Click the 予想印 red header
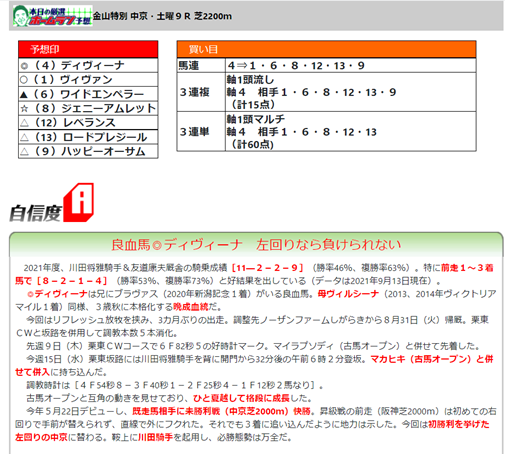Screen dimensions: 505x454 pos(88,49)
